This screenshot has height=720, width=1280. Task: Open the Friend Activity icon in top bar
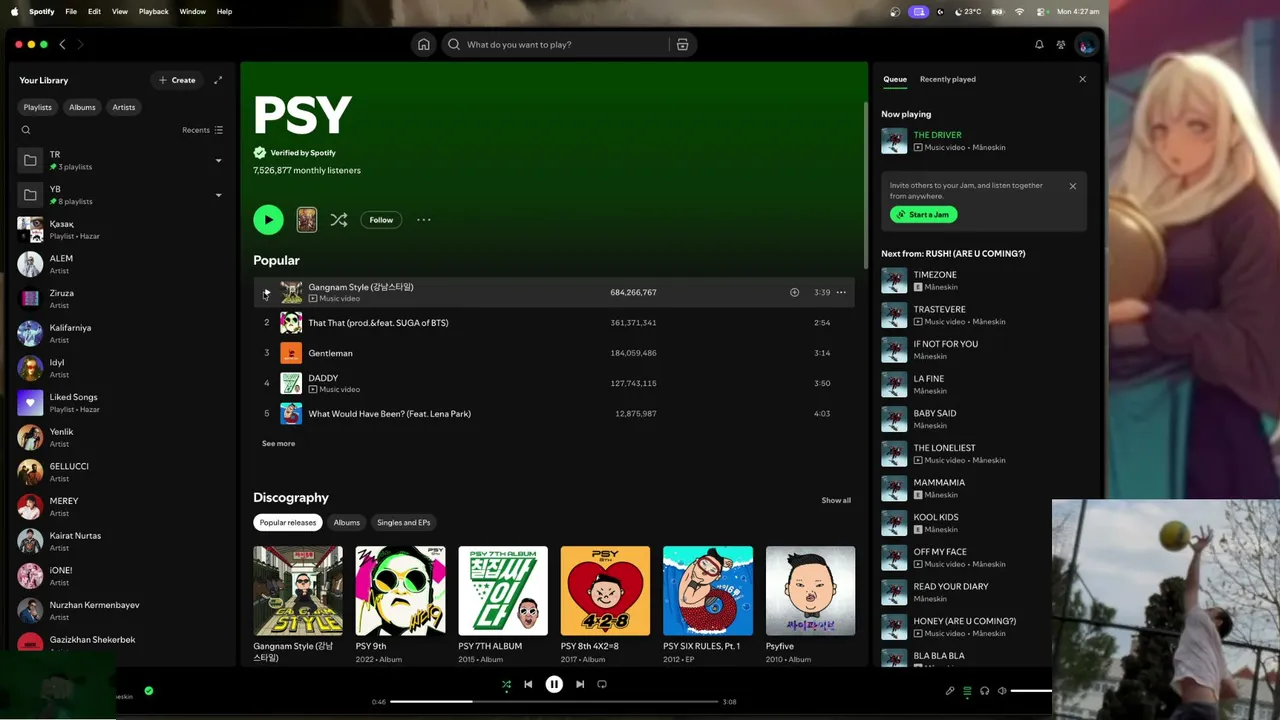pos(1061,44)
